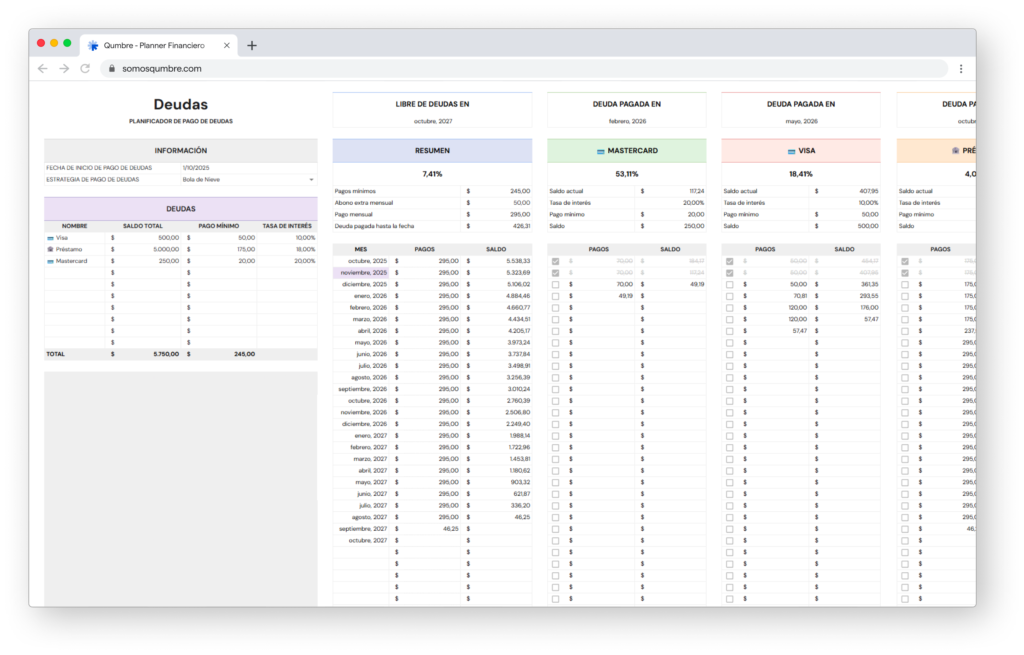Check the Mastercard 70,00 payment checkbox for diciembre

(x=555, y=284)
